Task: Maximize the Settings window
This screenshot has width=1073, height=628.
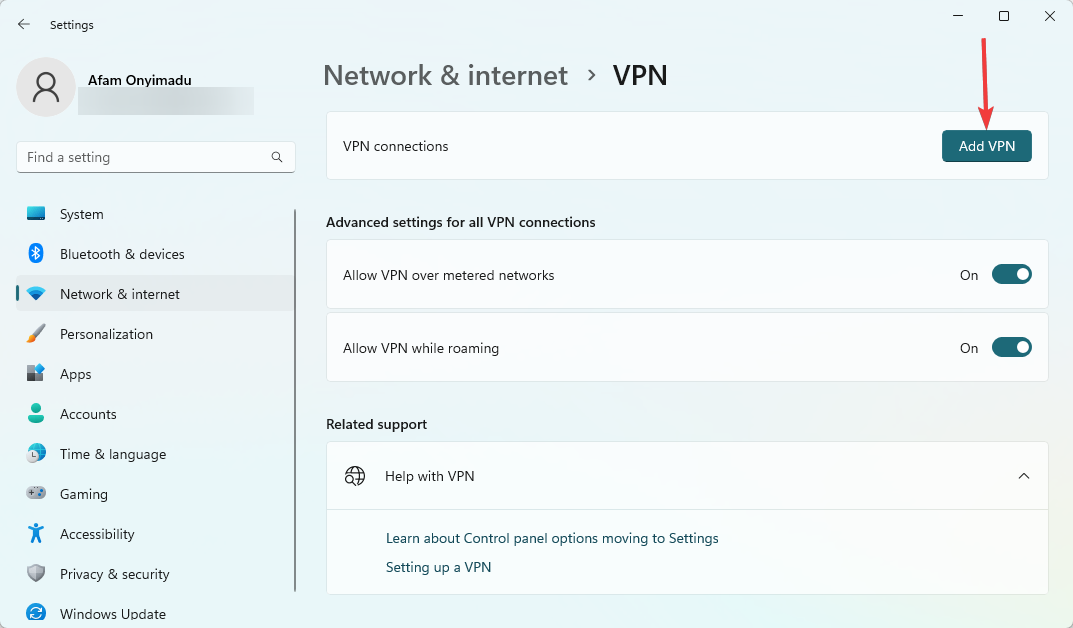Action: click(x=1004, y=16)
